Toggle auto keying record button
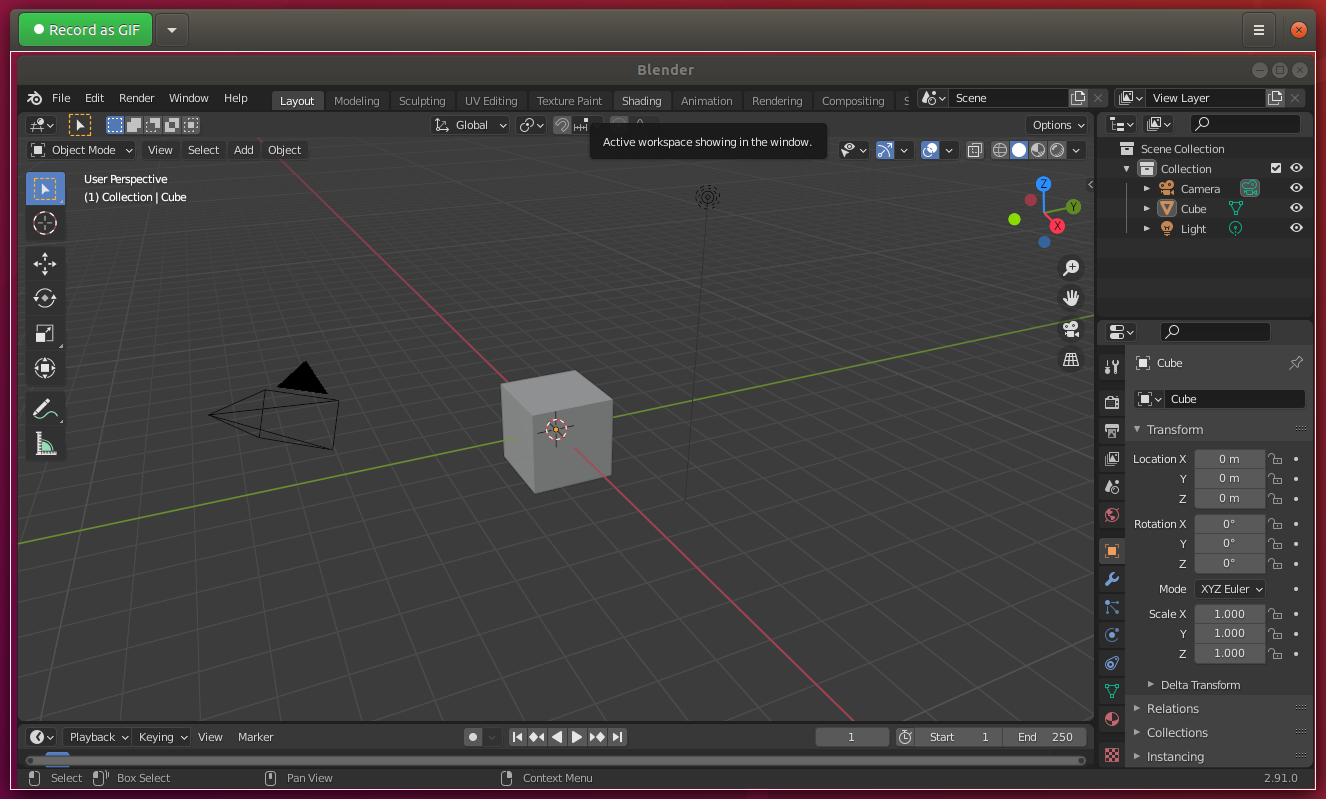The height and width of the screenshot is (799, 1326). click(x=473, y=737)
